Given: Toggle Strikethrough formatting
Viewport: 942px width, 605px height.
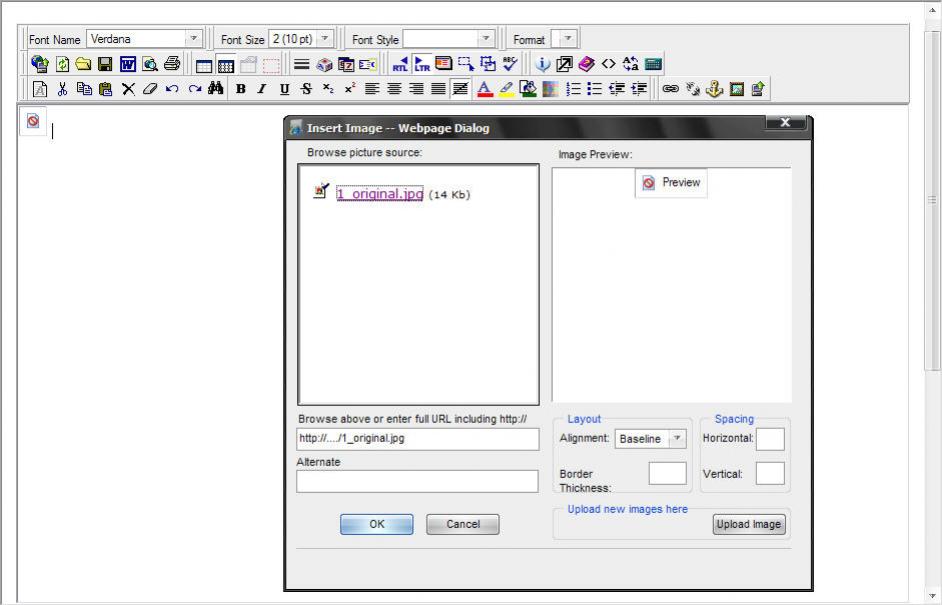Looking at the screenshot, I should (306, 89).
